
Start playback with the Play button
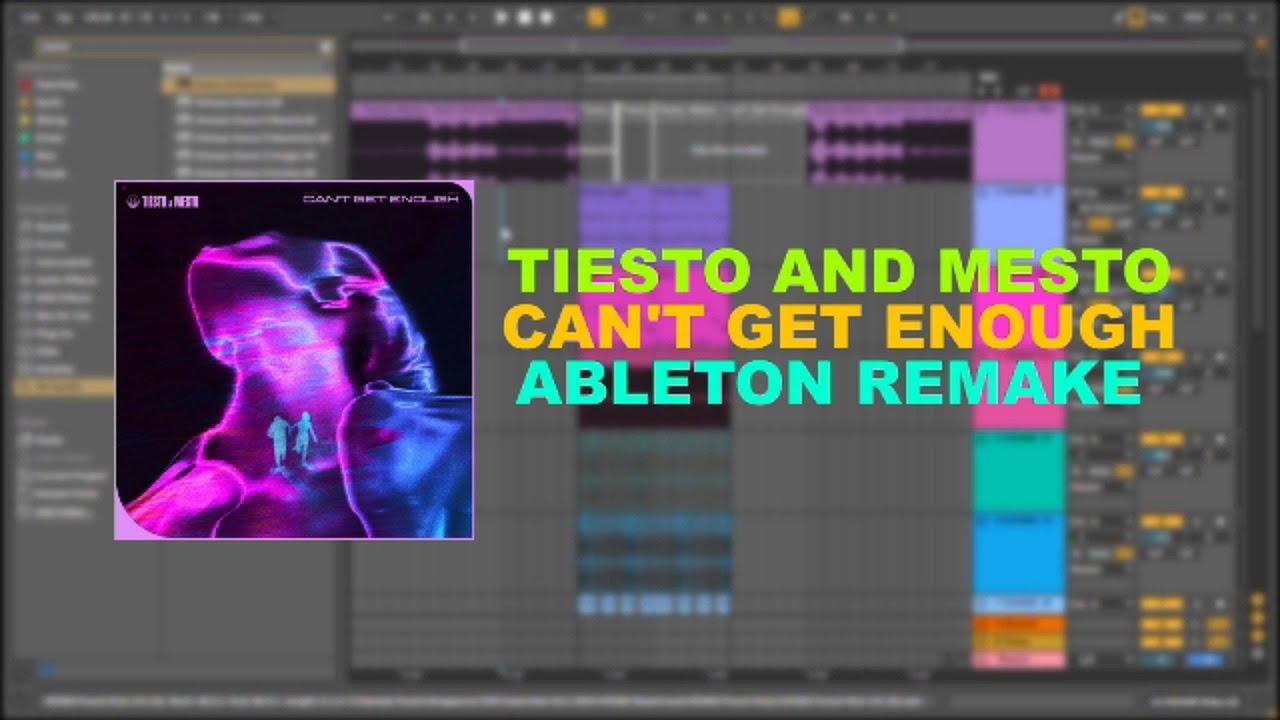coord(502,17)
